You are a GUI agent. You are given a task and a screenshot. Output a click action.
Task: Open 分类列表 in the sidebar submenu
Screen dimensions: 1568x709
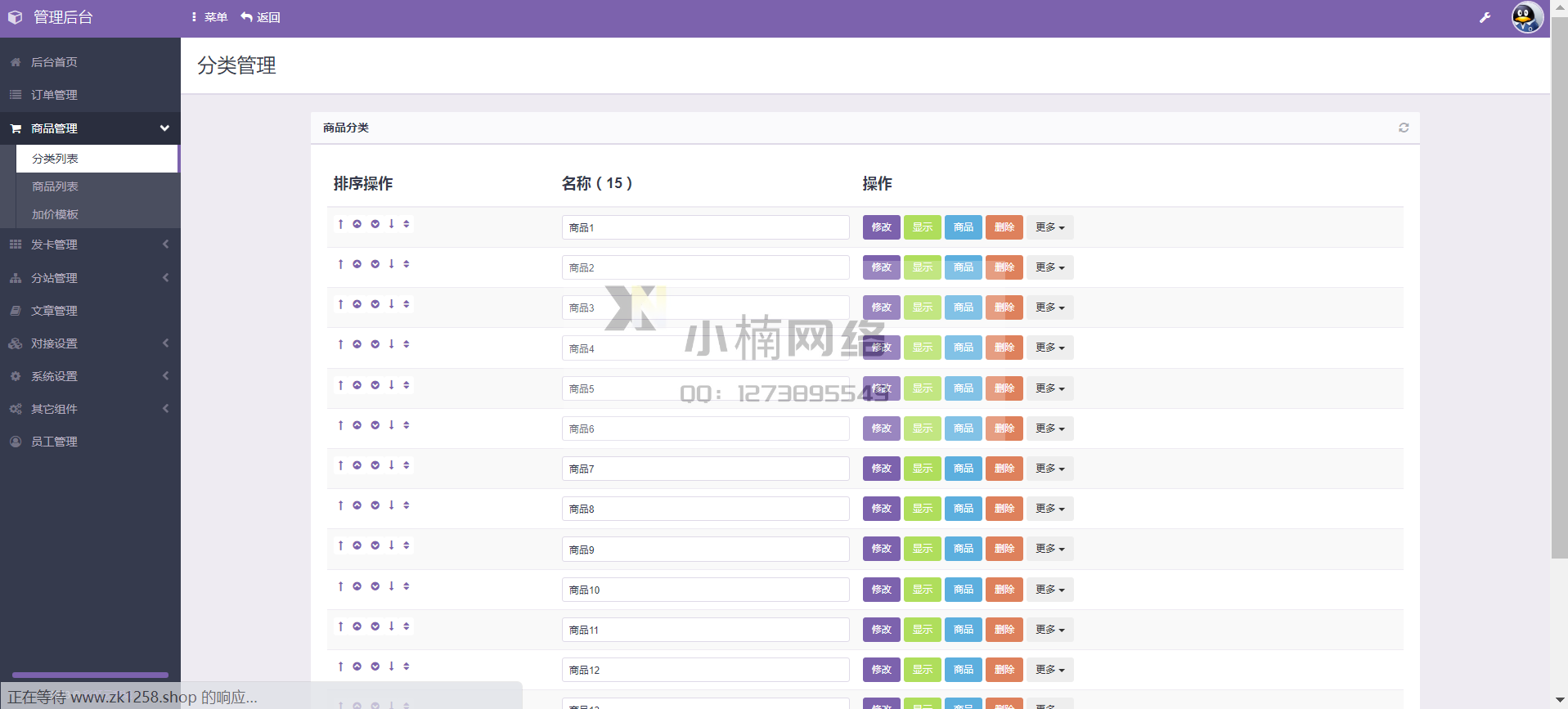(97, 159)
